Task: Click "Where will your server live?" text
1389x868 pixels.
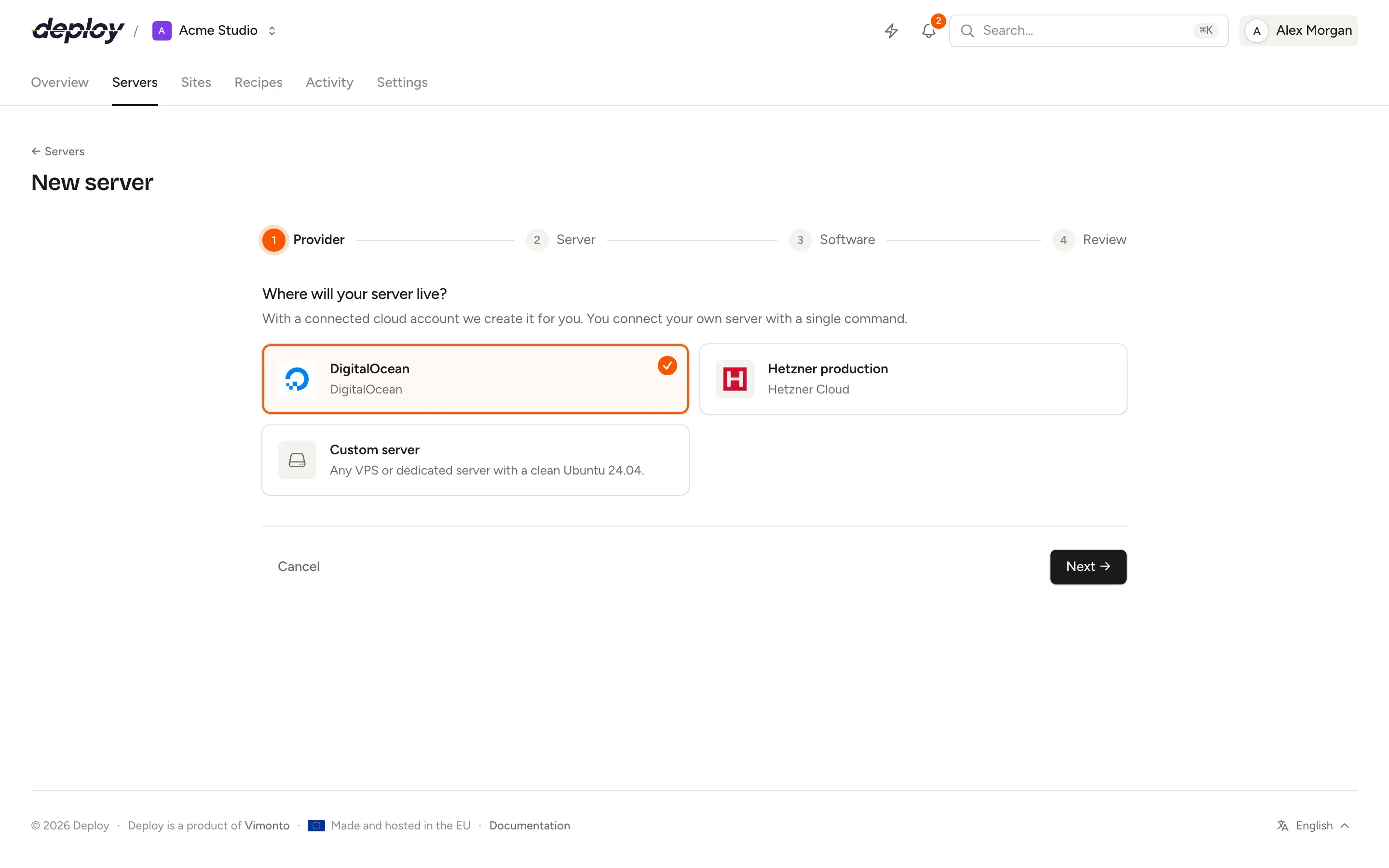Action: tap(354, 294)
